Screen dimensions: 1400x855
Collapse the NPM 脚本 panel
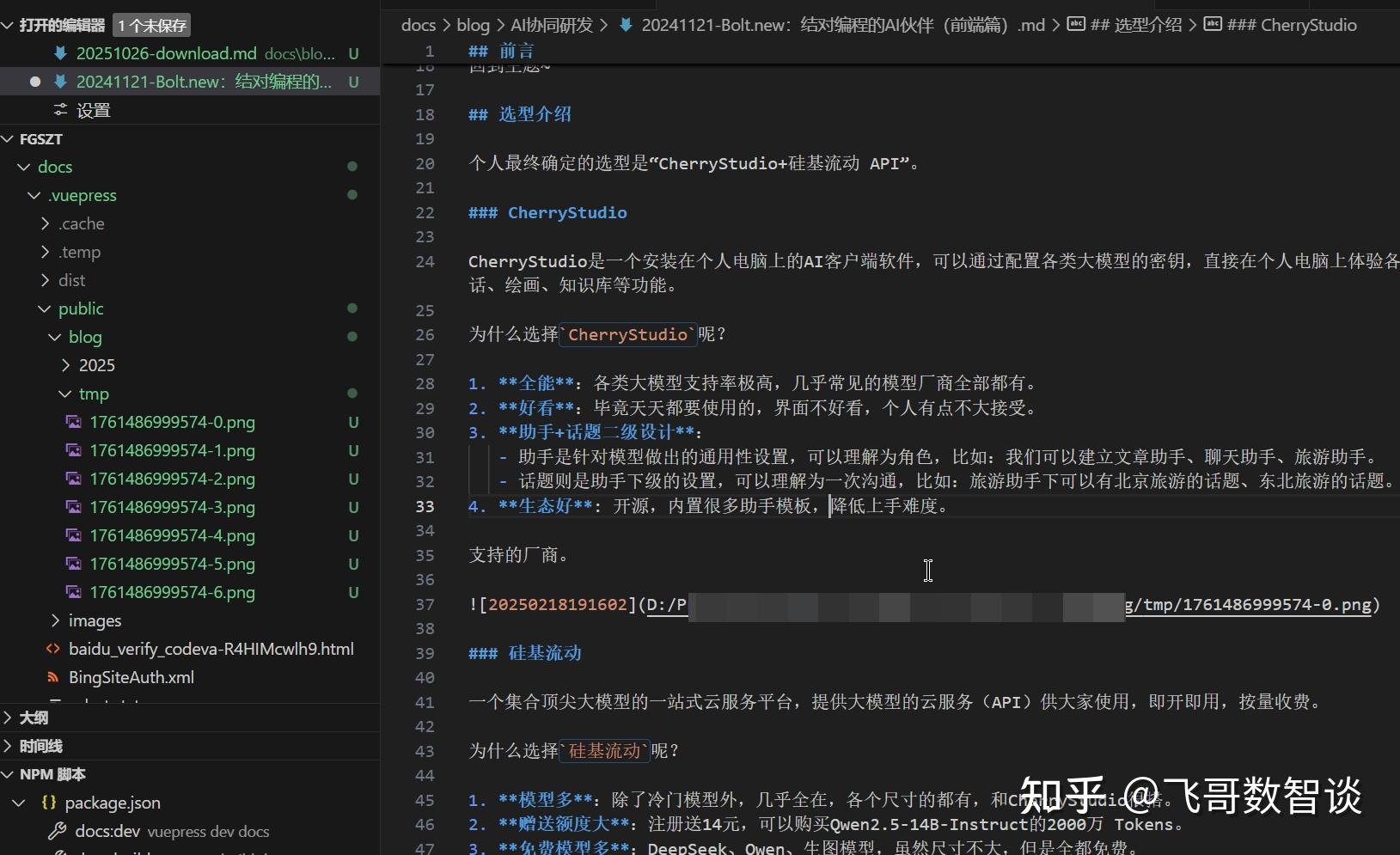point(8,774)
